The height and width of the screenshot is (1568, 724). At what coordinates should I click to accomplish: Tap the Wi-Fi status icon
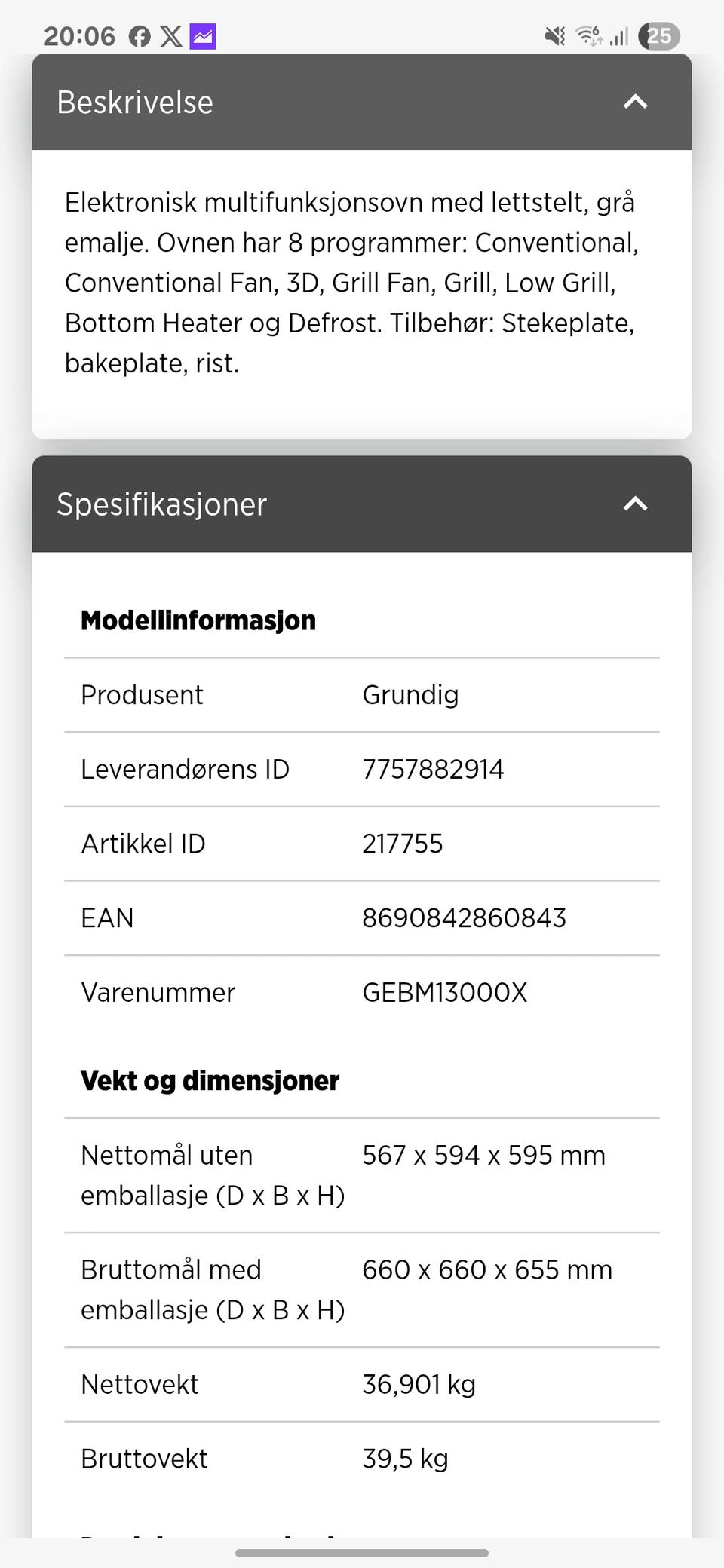[x=588, y=36]
